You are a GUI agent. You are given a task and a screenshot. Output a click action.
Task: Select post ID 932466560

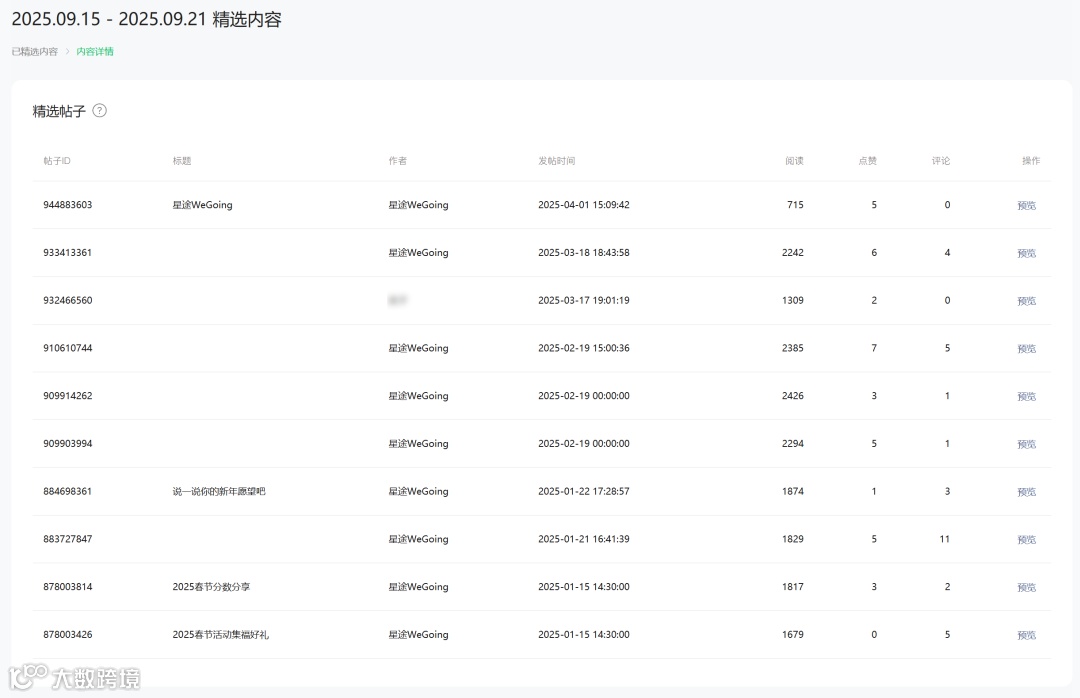[68, 300]
